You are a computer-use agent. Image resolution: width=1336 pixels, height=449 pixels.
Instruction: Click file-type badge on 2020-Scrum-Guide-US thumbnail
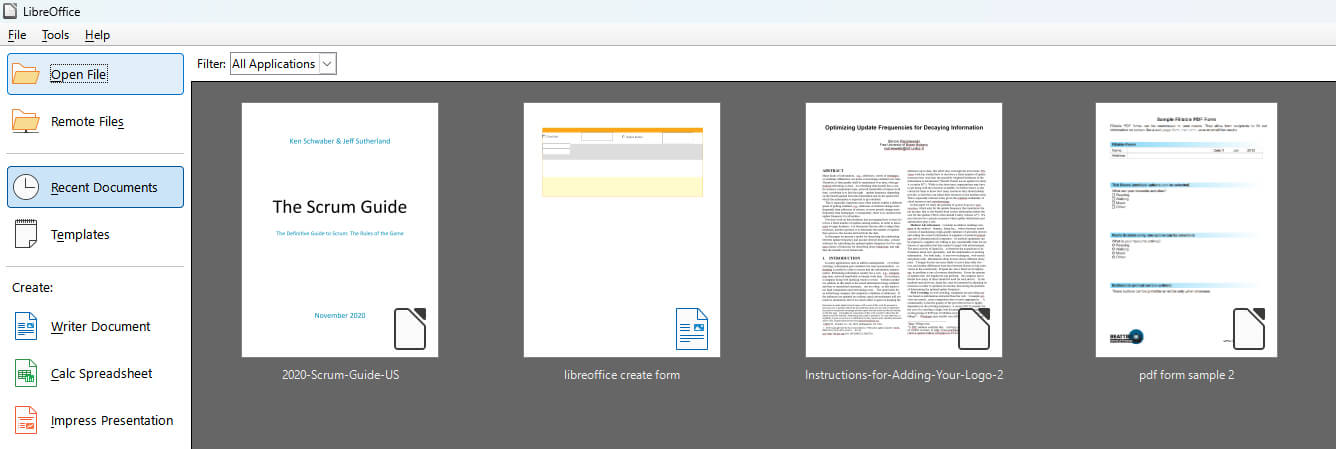(412, 329)
